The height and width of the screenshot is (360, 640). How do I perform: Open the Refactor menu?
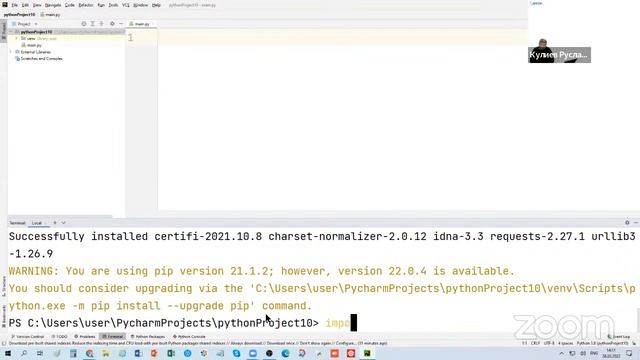point(86,5)
